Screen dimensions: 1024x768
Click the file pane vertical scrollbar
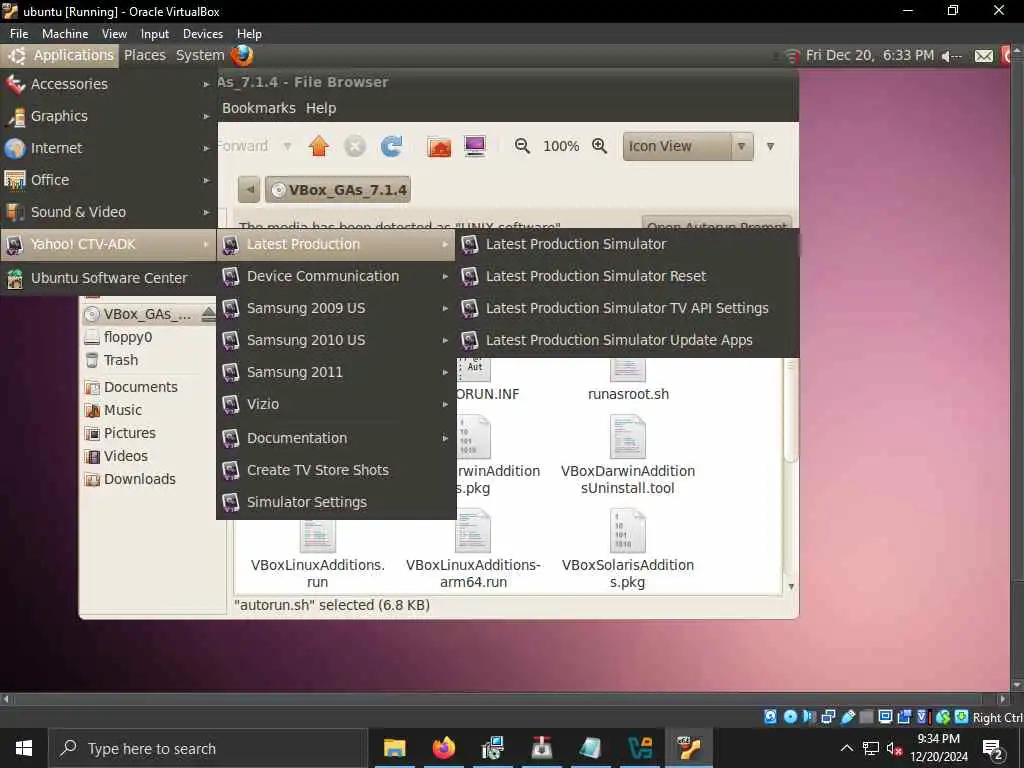coord(791,410)
